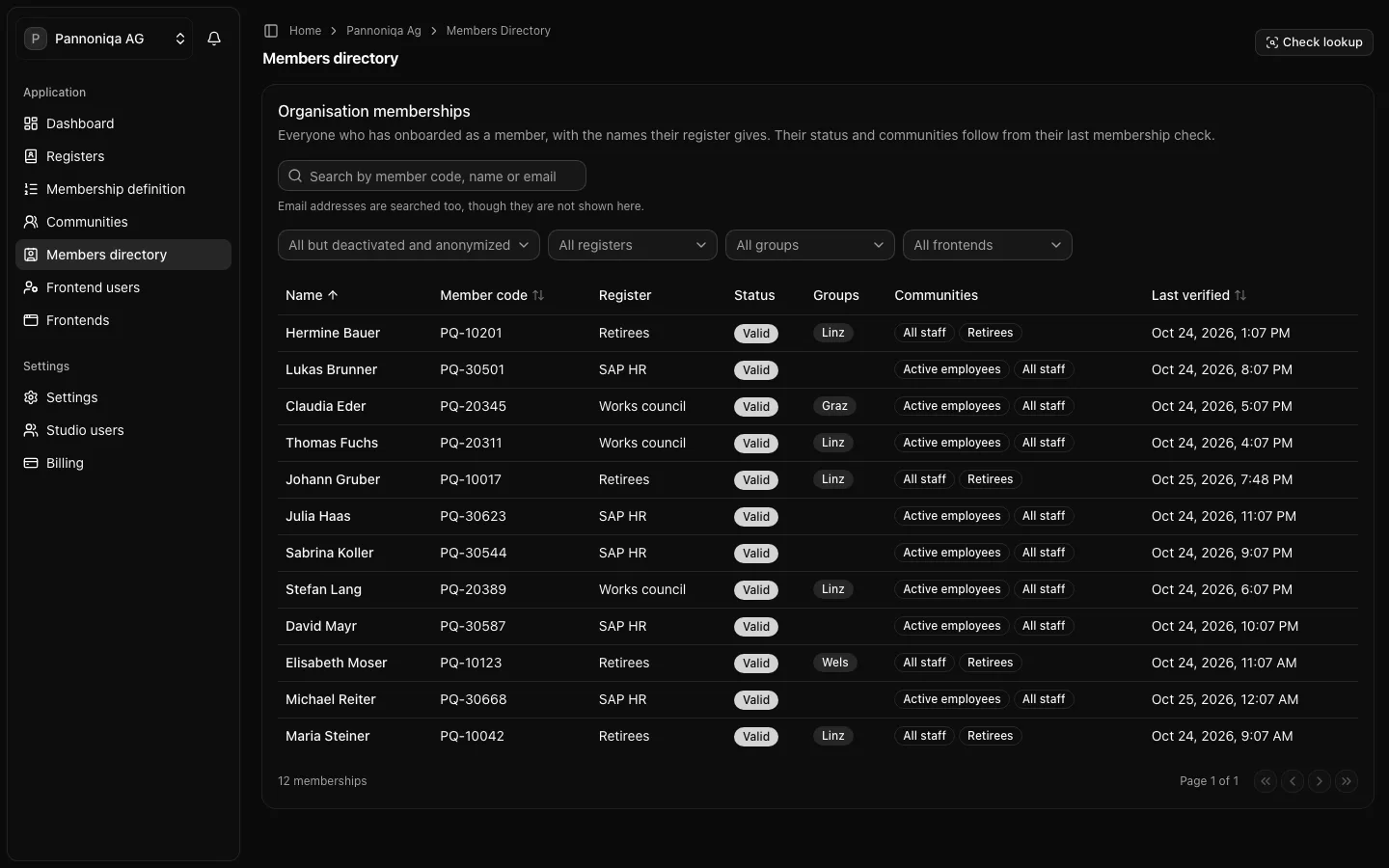This screenshot has height=868, width=1389.
Task: Click the Frontend users icon
Action: pyautogui.click(x=31, y=287)
